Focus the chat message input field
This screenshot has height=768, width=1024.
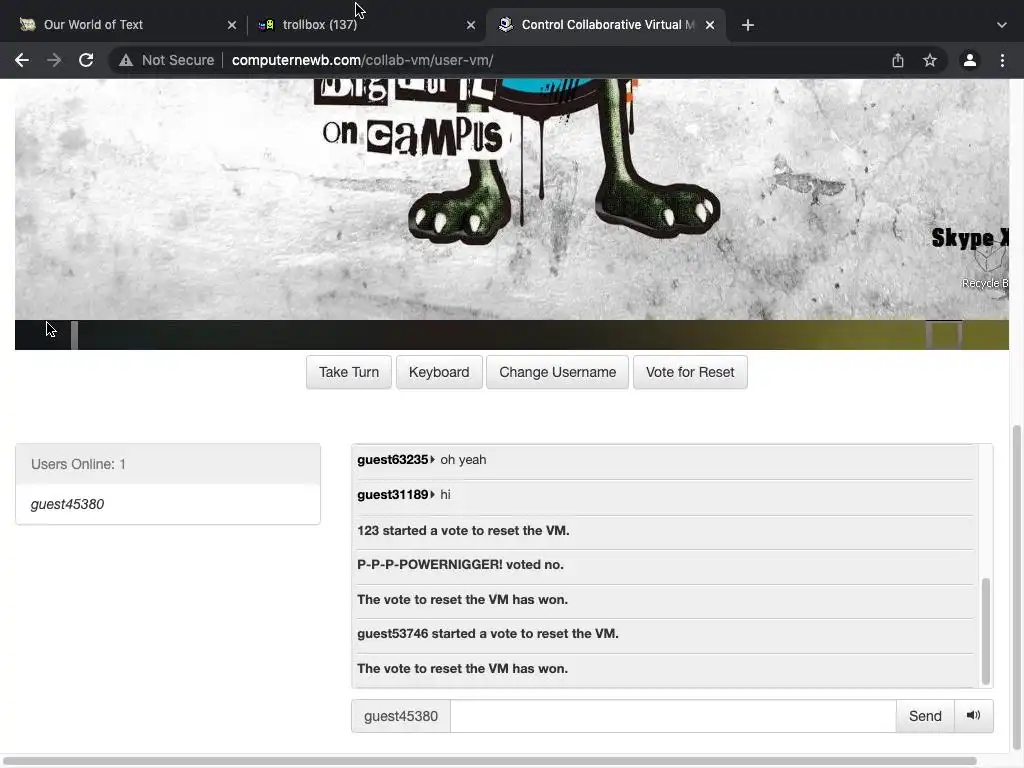coord(673,716)
